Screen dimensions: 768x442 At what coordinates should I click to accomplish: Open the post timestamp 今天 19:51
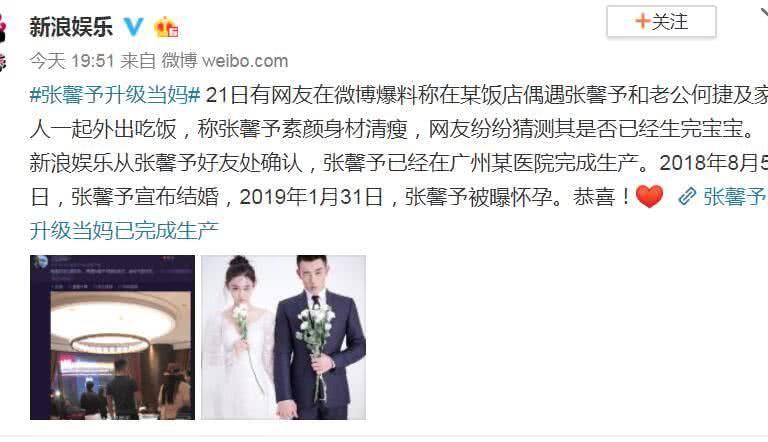(x=72, y=61)
